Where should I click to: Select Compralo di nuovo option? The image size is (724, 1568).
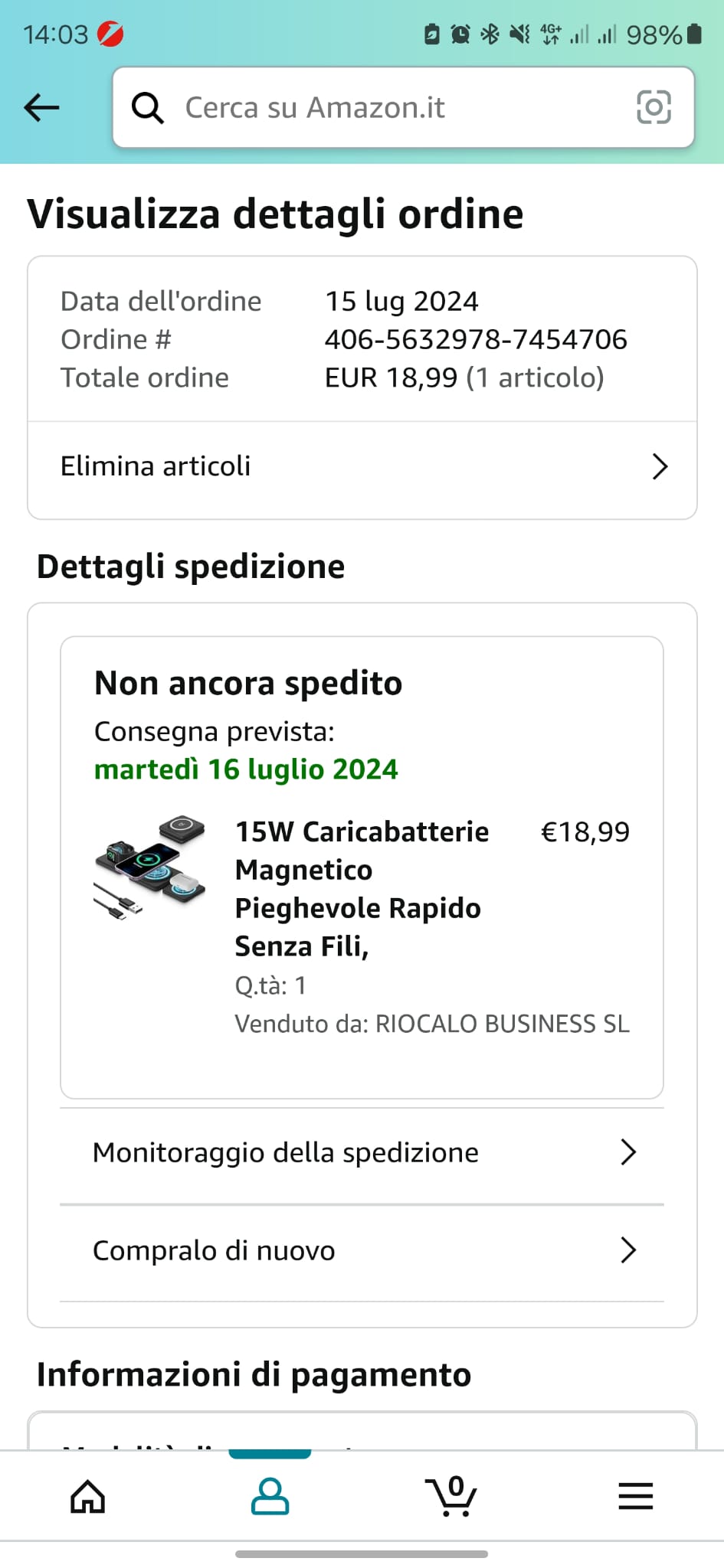(215, 1251)
